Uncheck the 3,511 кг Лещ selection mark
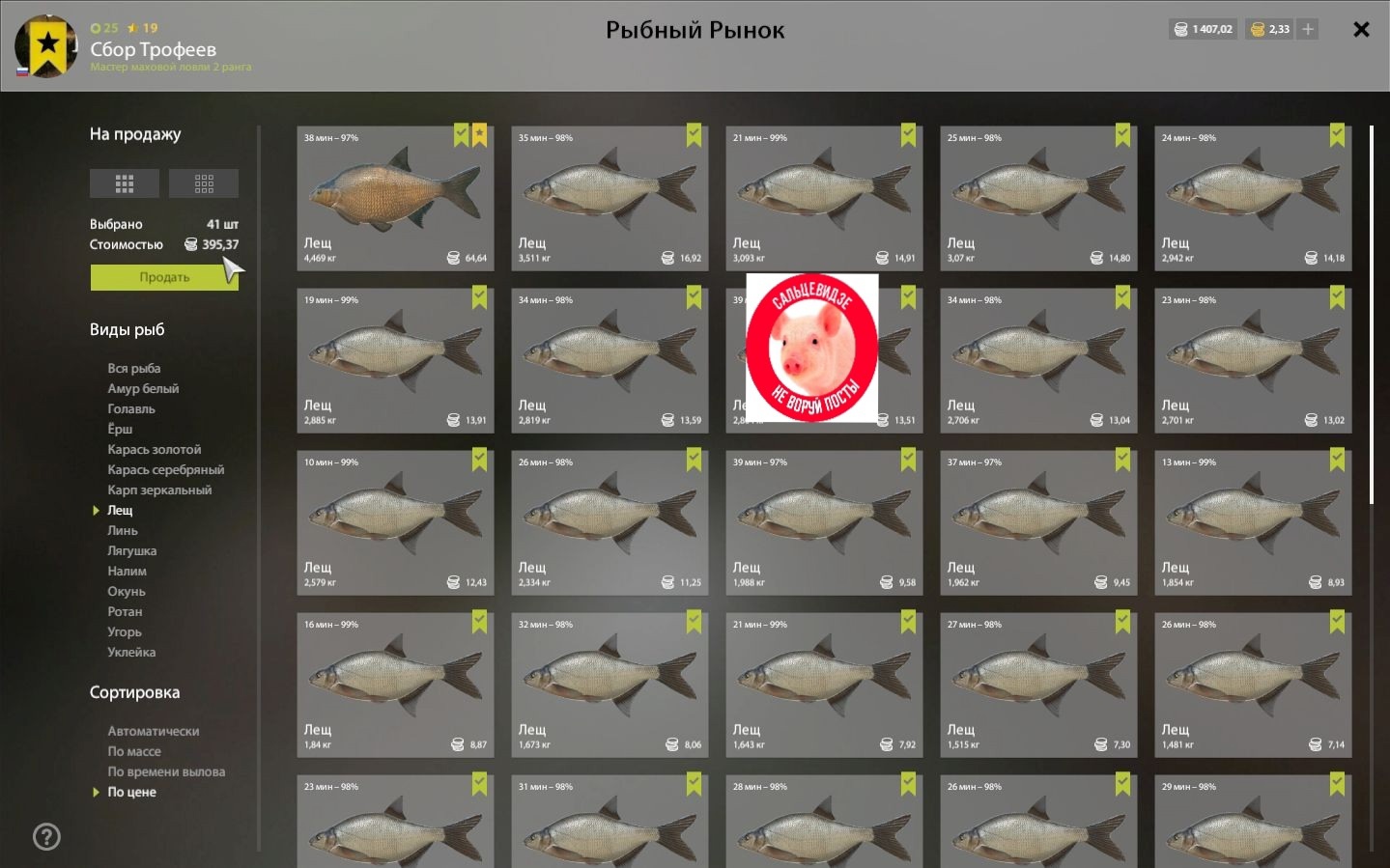The width and height of the screenshot is (1390, 868). tap(694, 136)
